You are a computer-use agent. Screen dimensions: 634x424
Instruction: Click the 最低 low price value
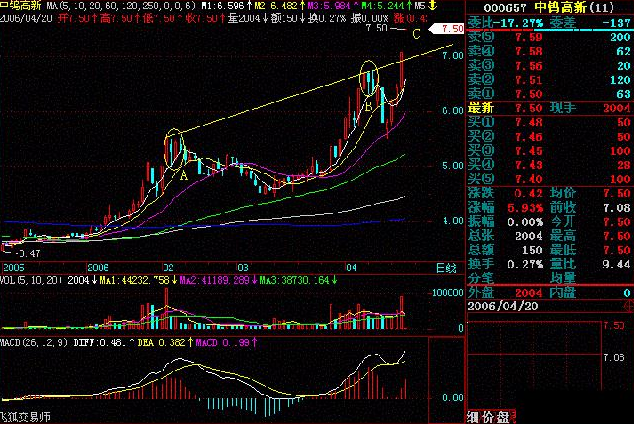coord(617,250)
